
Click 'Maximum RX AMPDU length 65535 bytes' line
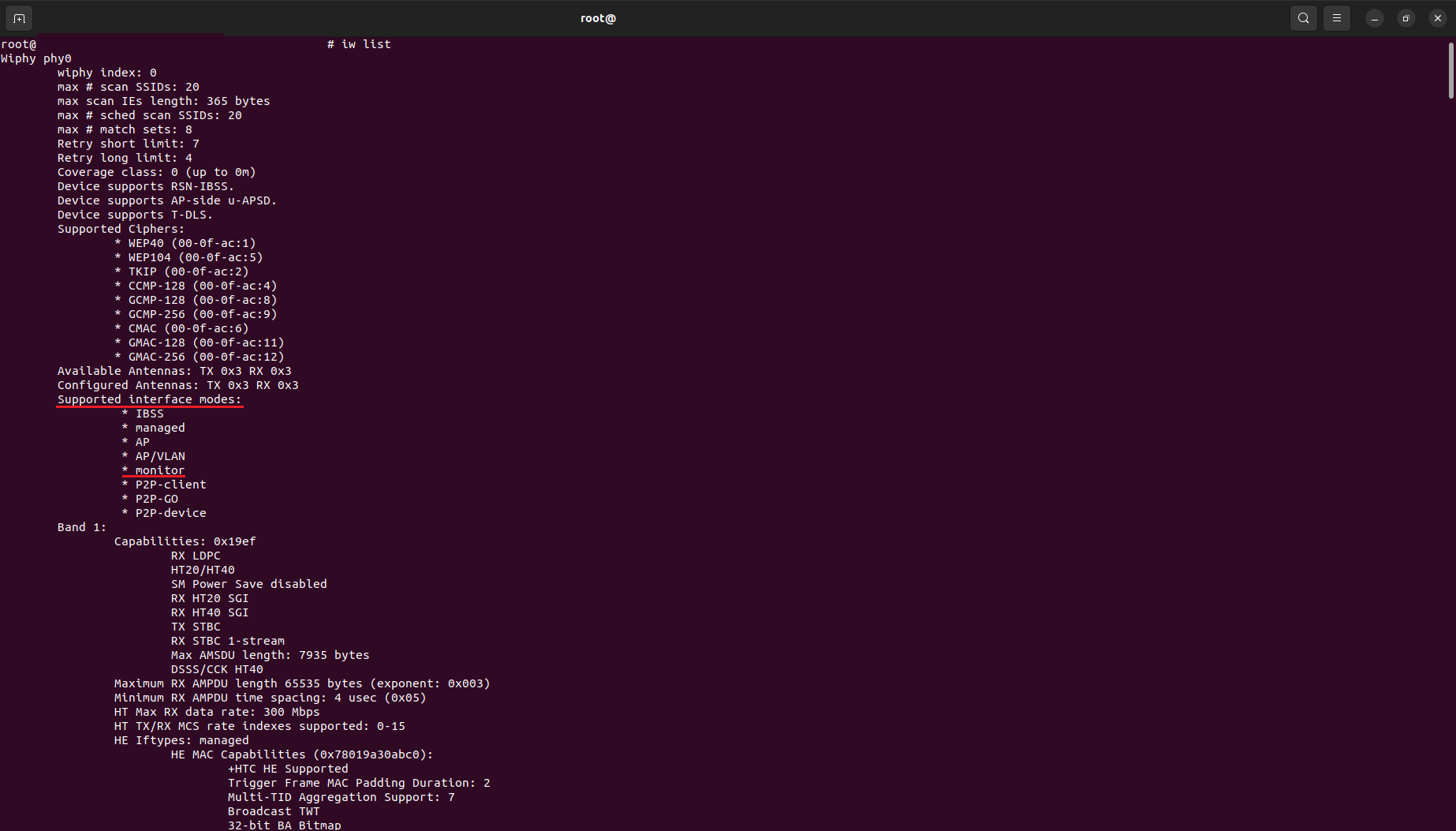point(302,683)
